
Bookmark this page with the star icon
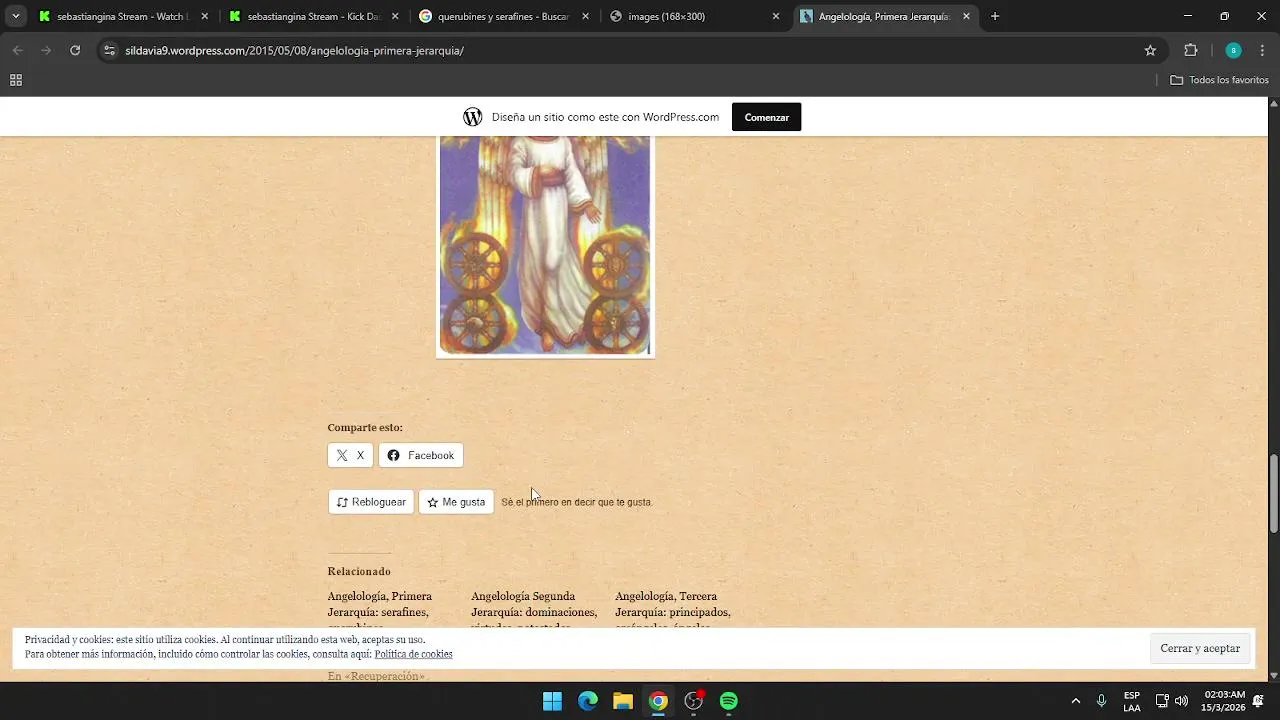1150,50
